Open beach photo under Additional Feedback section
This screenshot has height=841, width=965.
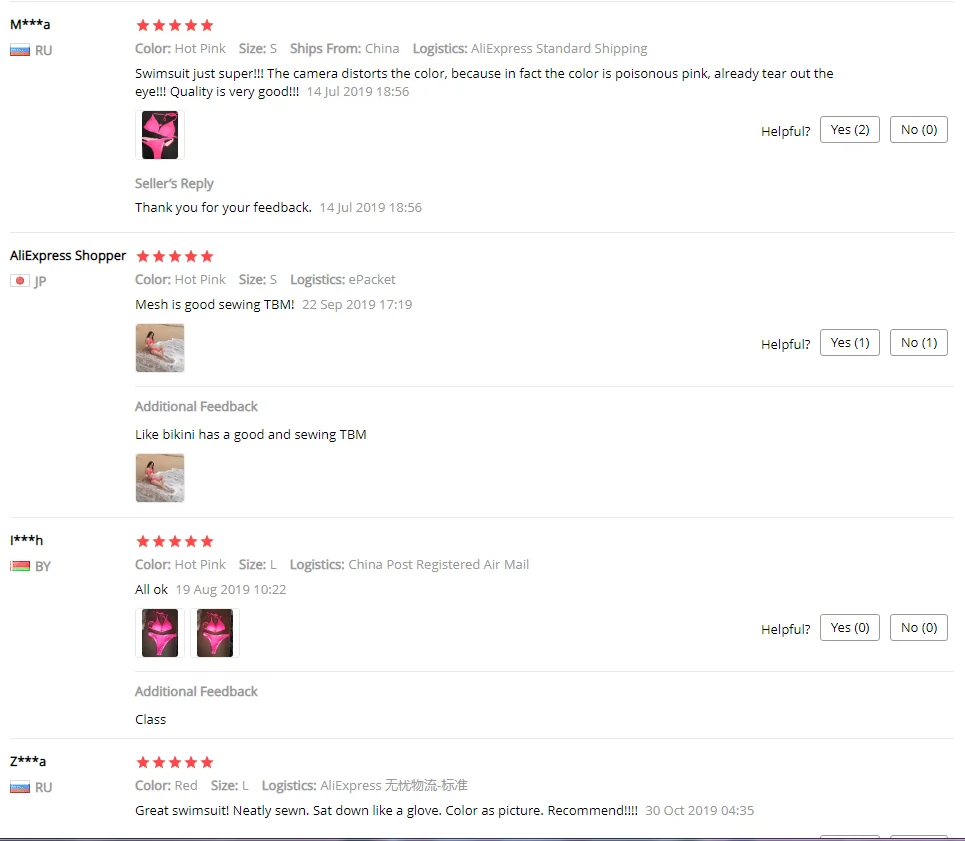[160, 478]
